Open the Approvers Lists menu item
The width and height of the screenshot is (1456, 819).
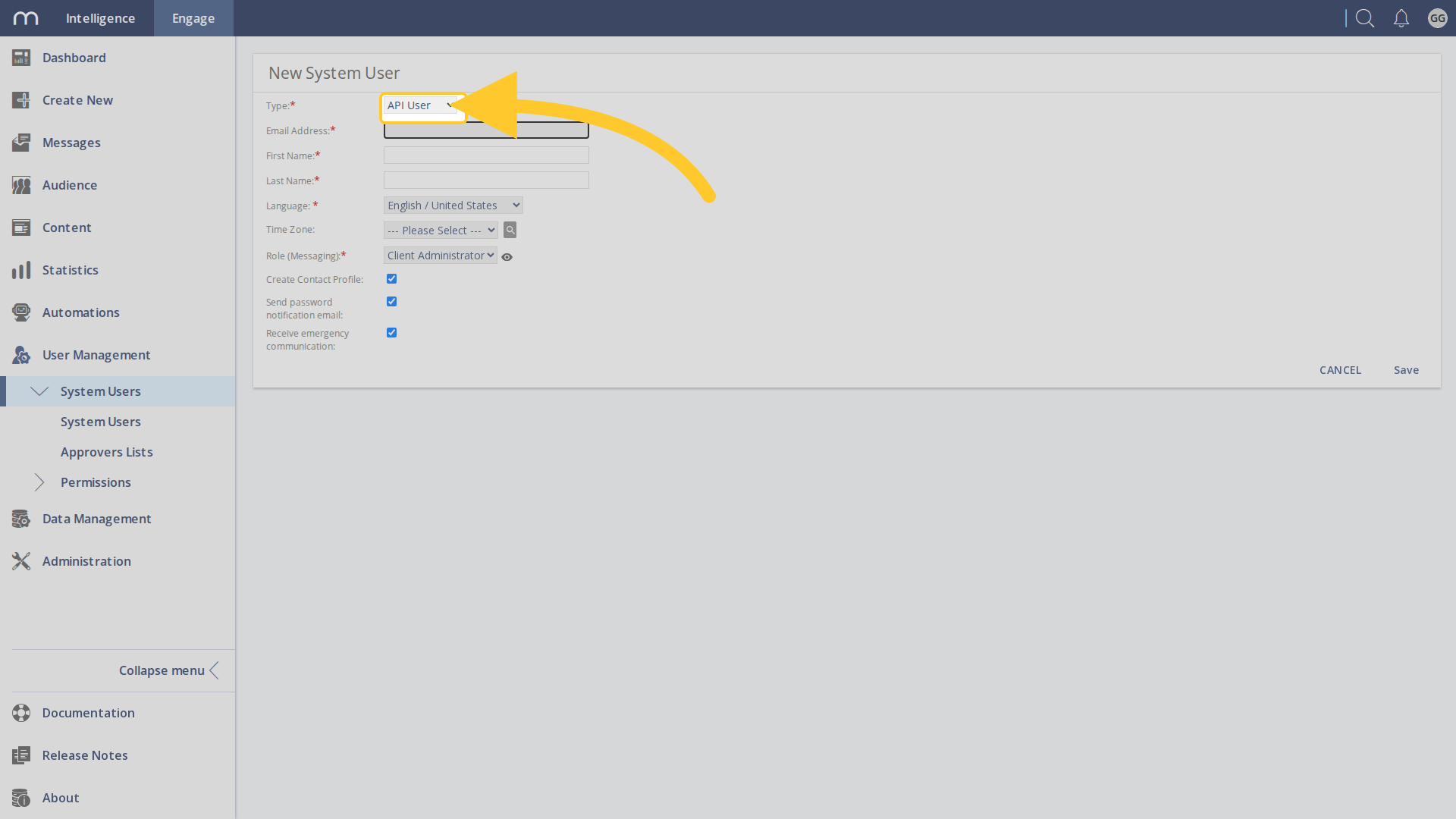(x=107, y=452)
